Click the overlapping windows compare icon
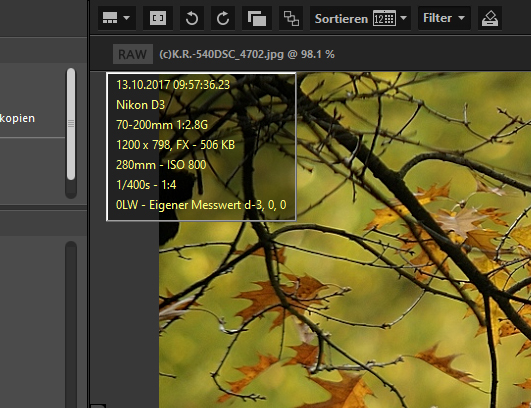 pos(257,18)
